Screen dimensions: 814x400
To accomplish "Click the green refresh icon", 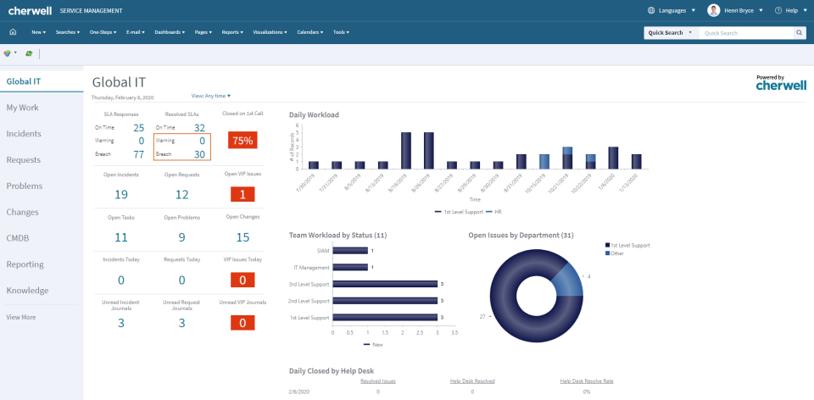I will click(29, 53).
